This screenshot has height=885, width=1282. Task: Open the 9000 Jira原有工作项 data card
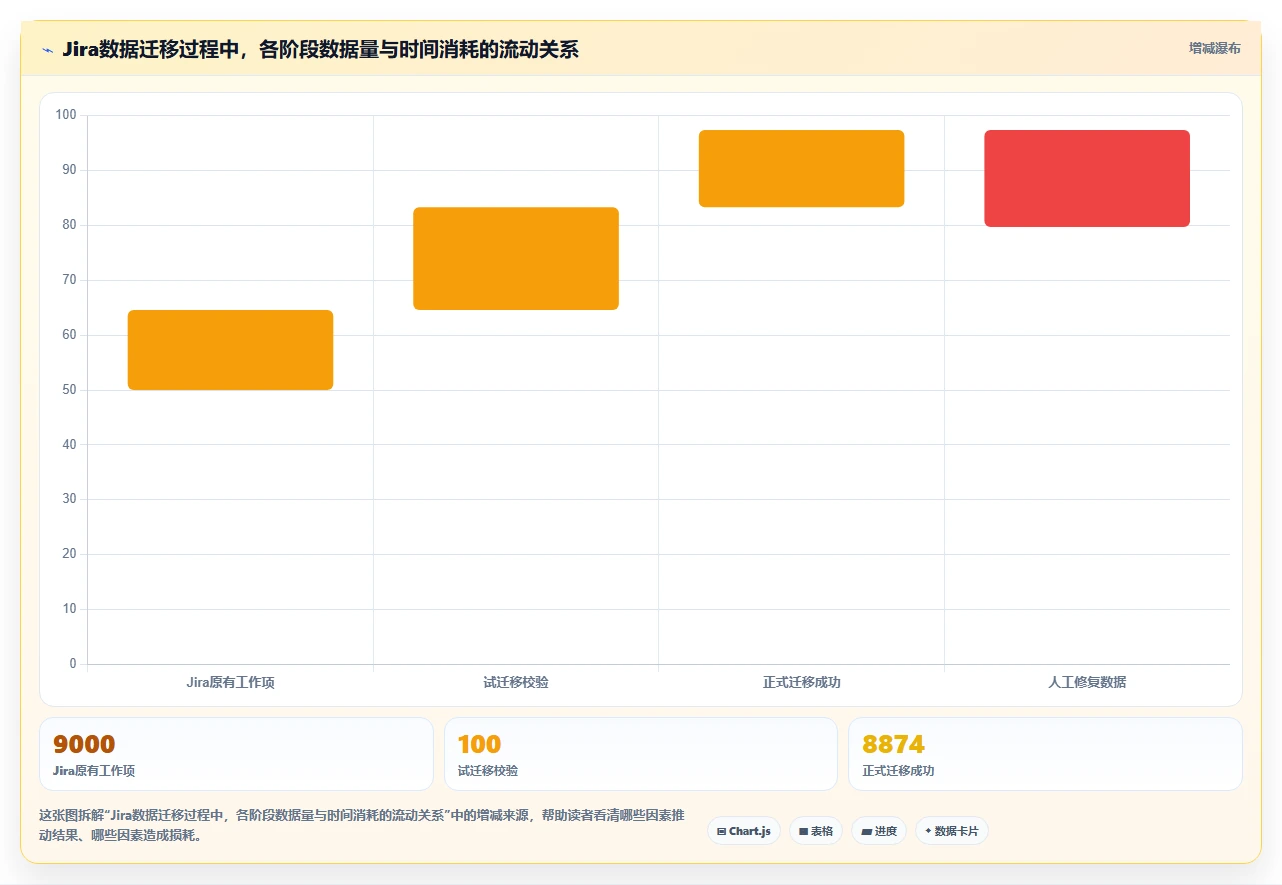[236, 754]
